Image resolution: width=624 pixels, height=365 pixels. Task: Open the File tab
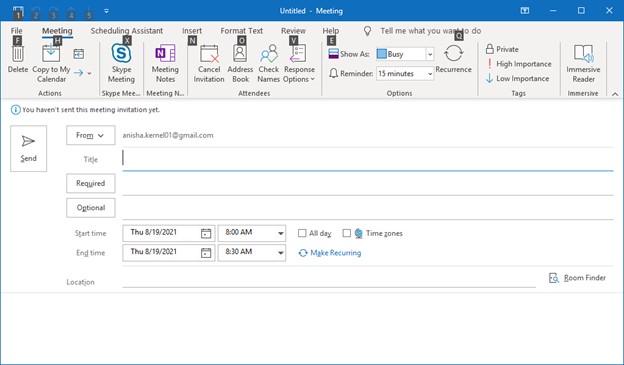tap(16, 31)
